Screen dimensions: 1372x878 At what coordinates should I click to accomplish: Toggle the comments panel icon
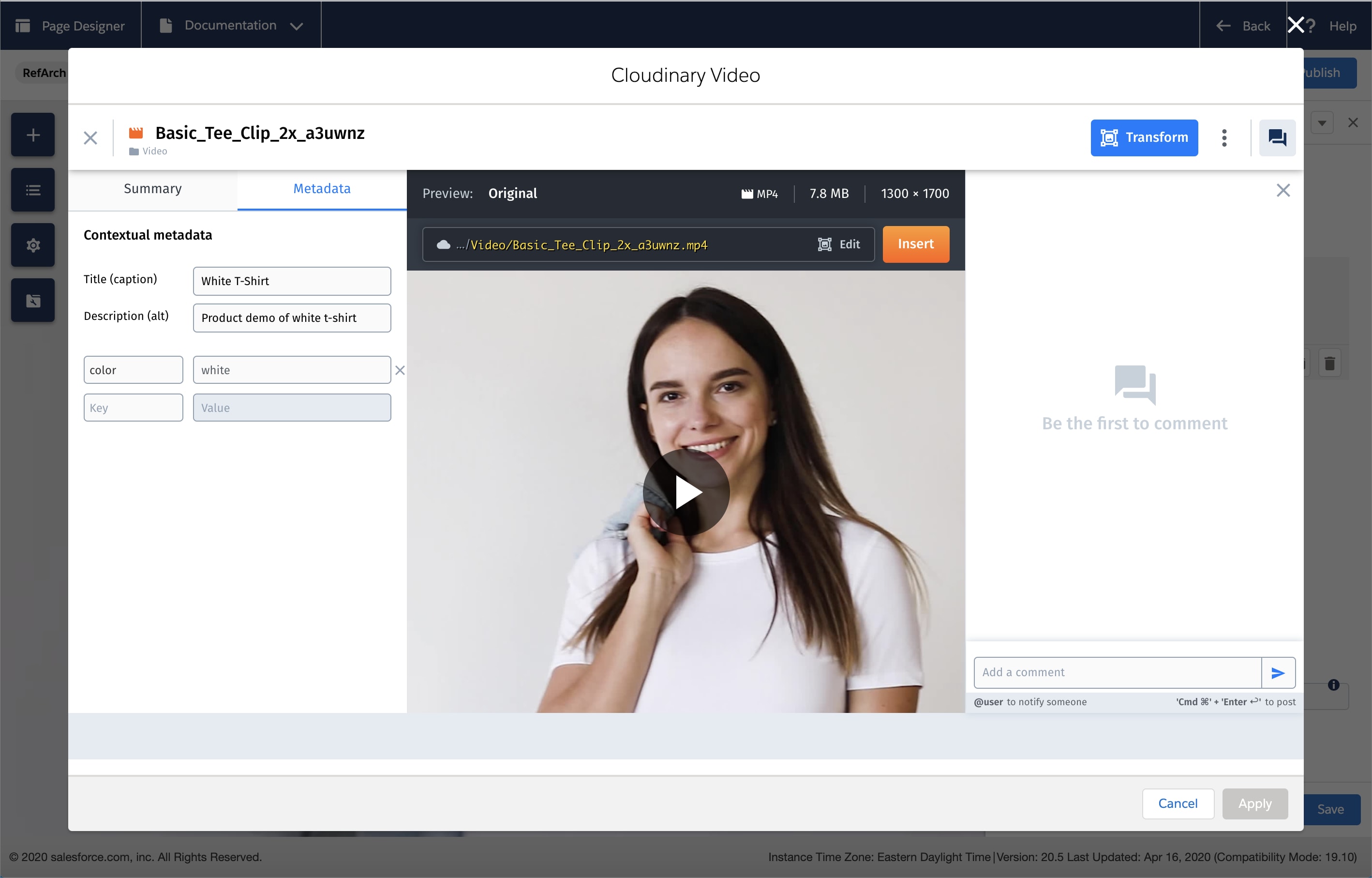pos(1277,137)
